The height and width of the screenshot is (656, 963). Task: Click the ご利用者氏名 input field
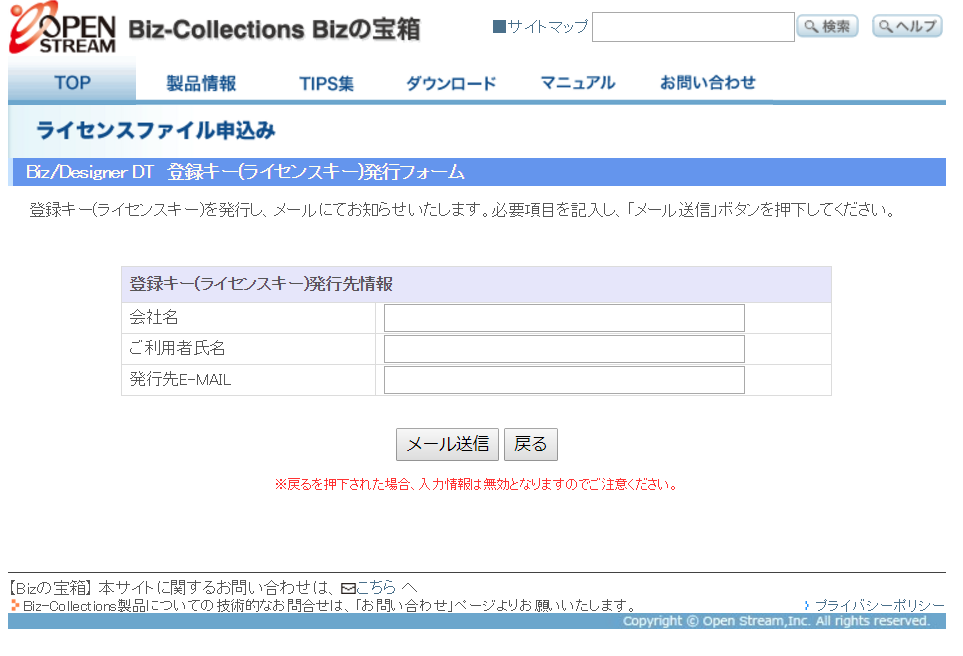[564, 349]
